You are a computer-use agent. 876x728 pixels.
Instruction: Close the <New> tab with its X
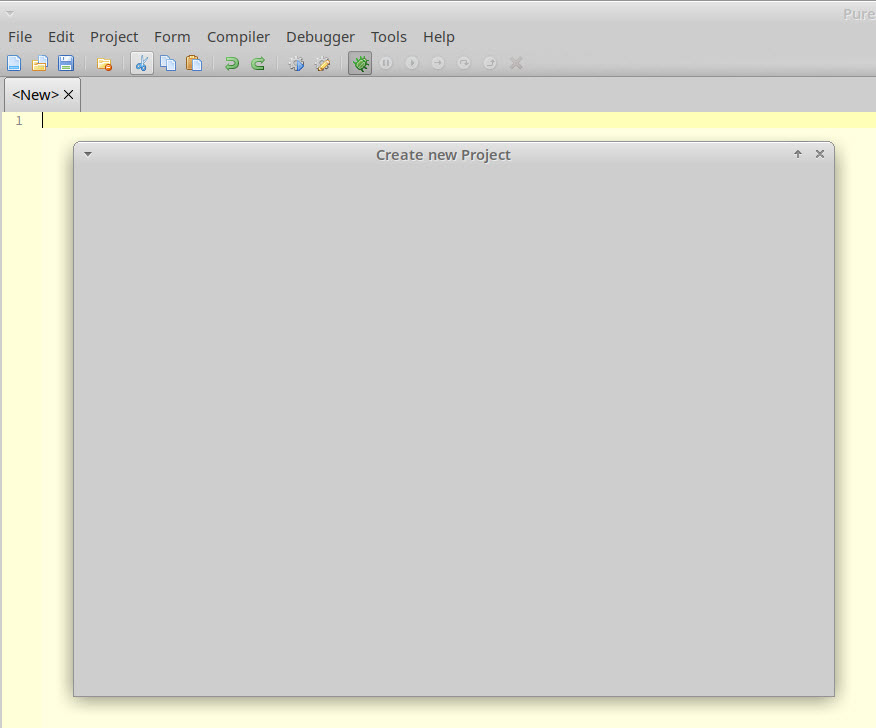point(69,95)
